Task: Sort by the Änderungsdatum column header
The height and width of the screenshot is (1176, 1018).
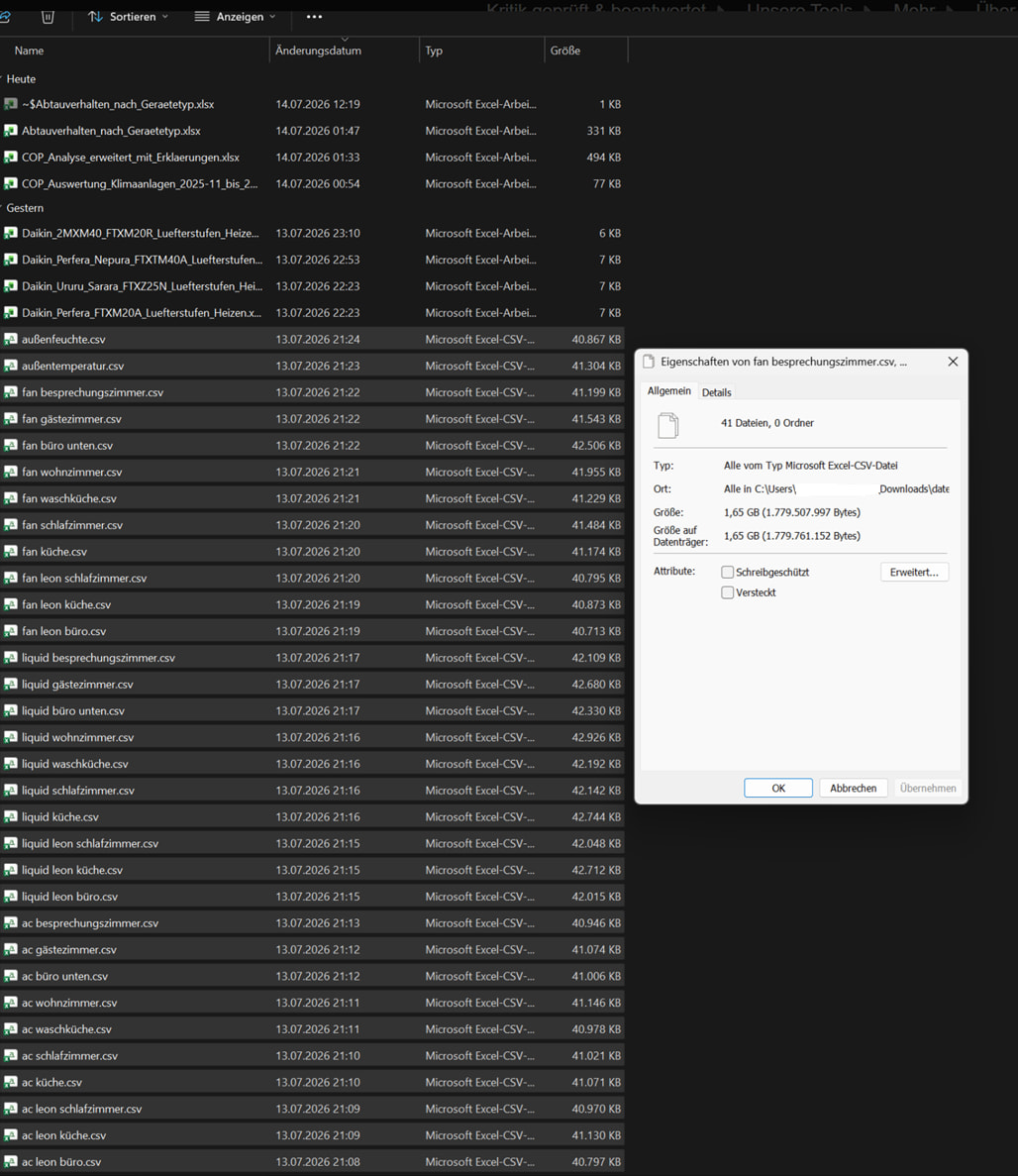Action: [318, 51]
